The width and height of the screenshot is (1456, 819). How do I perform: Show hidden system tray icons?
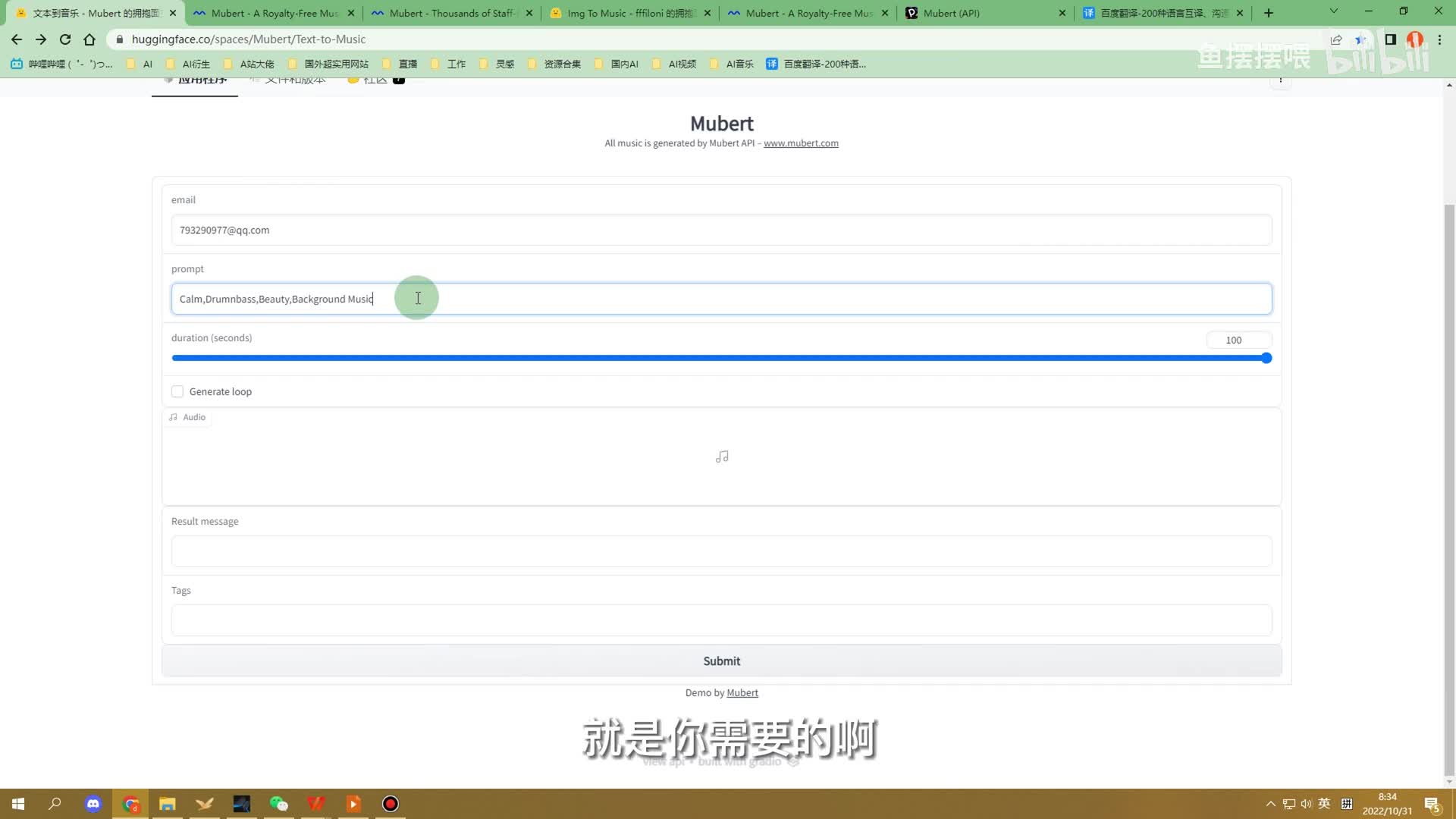point(1270,804)
